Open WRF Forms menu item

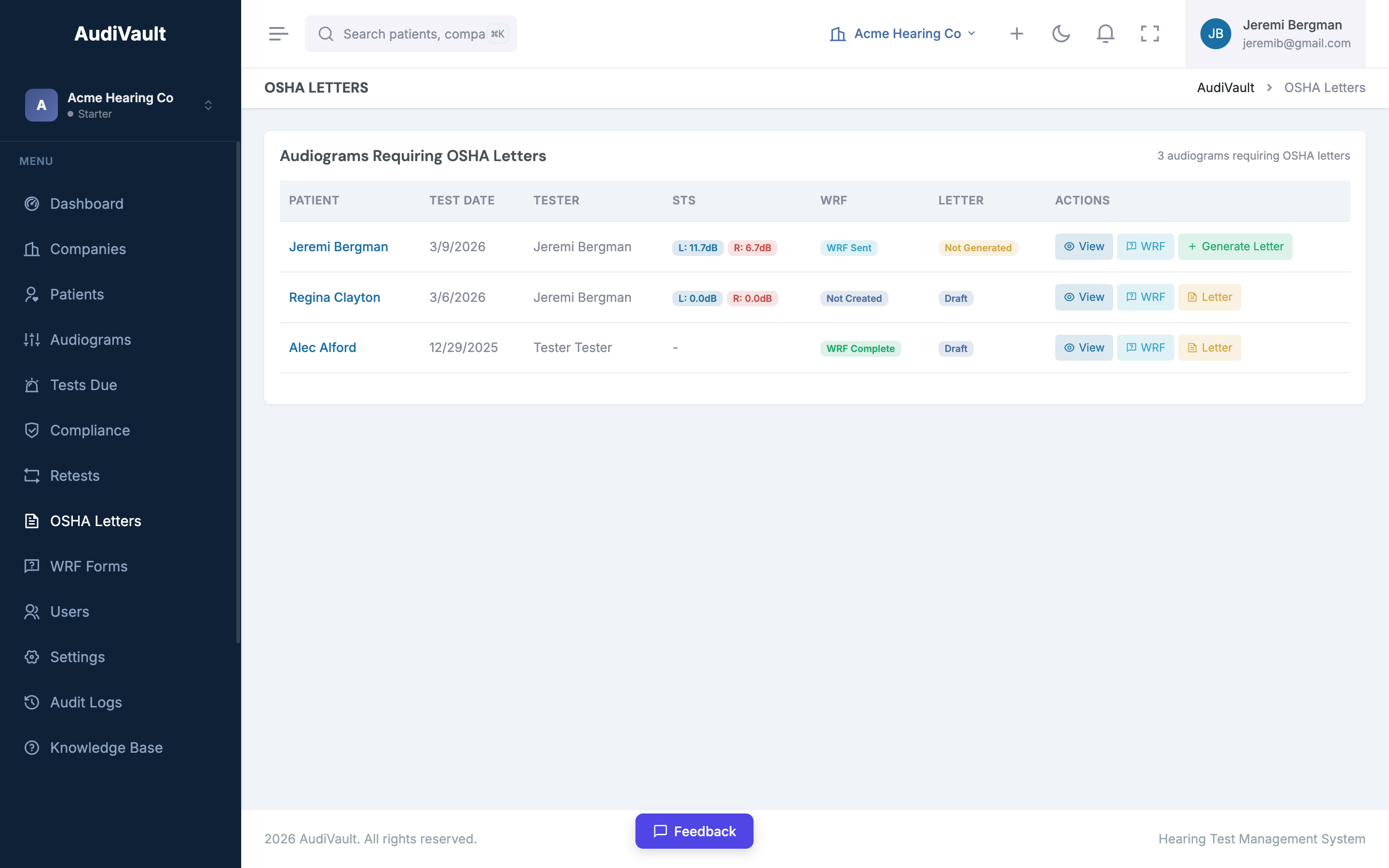pos(88,567)
